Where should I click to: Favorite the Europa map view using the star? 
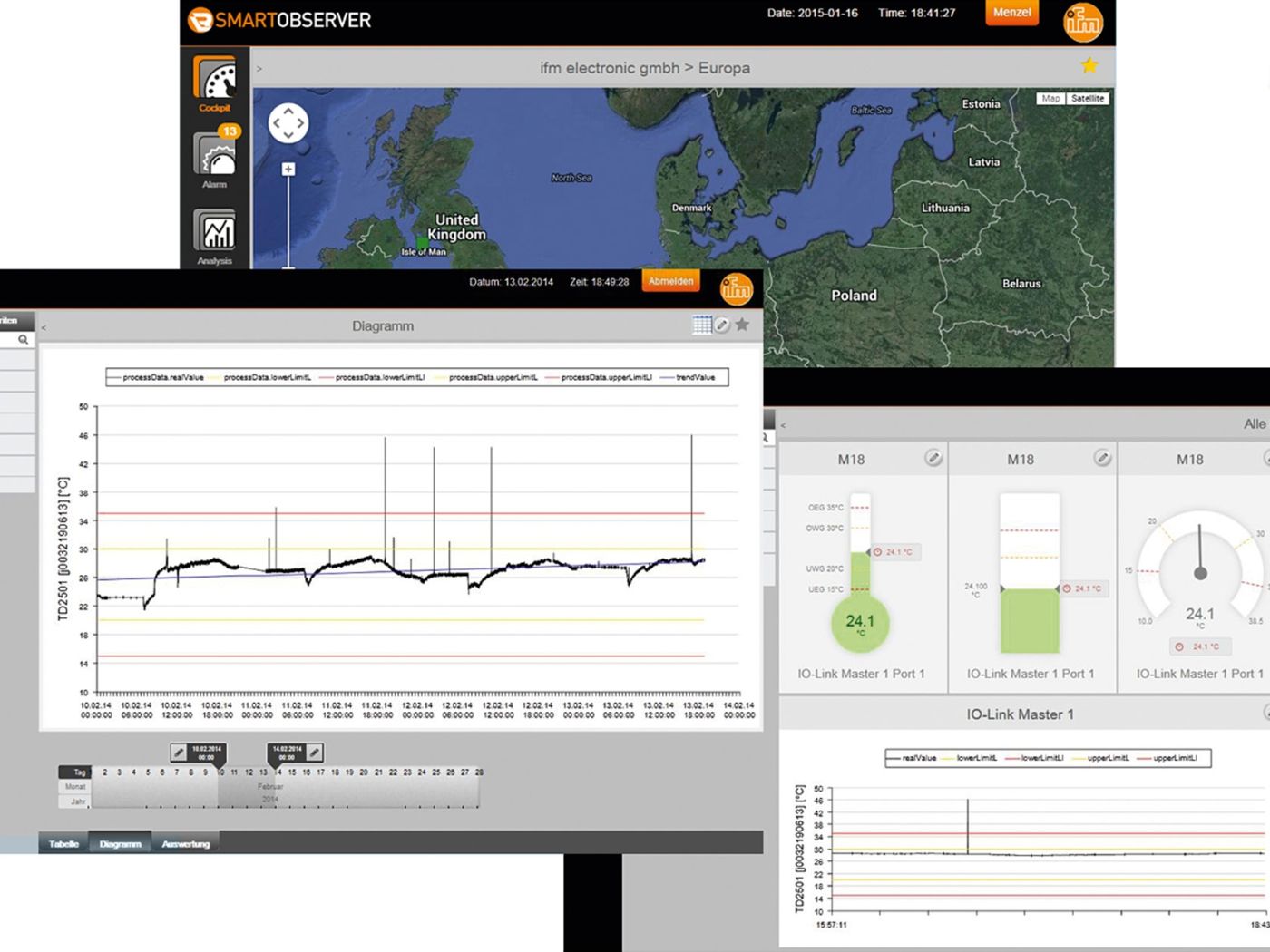tap(1089, 64)
